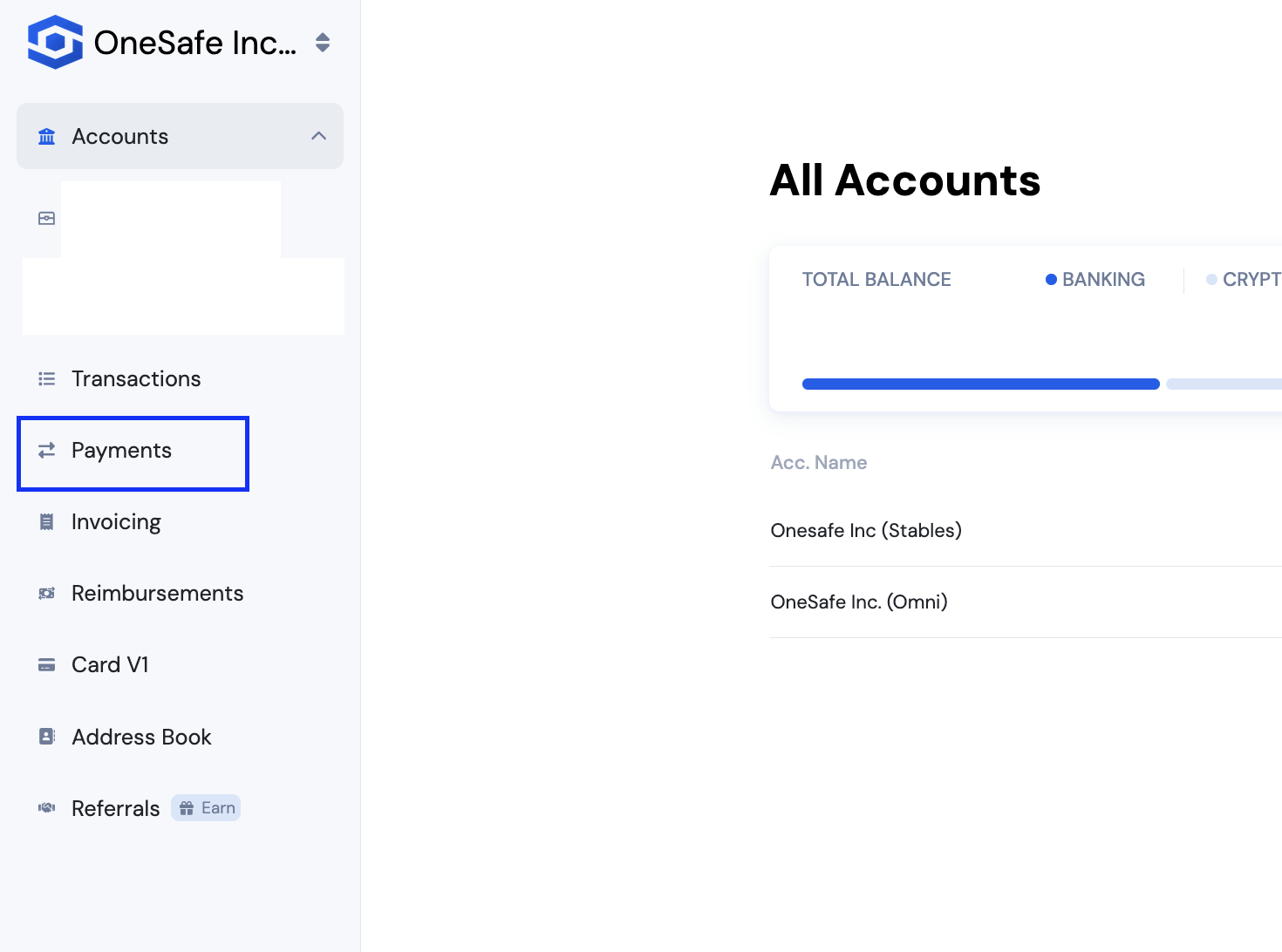Go to Referrals
The width and height of the screenshot is (1282, 952).
(116, 808)
